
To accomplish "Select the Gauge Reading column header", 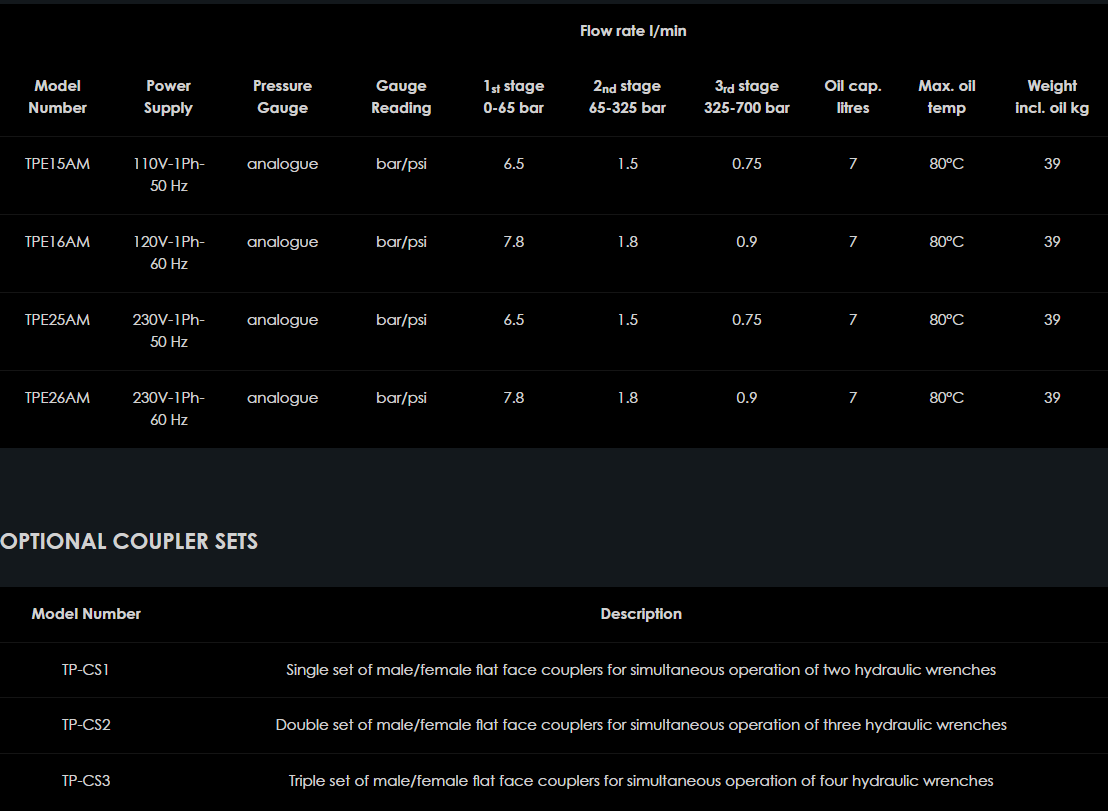I will click(401, 97).
